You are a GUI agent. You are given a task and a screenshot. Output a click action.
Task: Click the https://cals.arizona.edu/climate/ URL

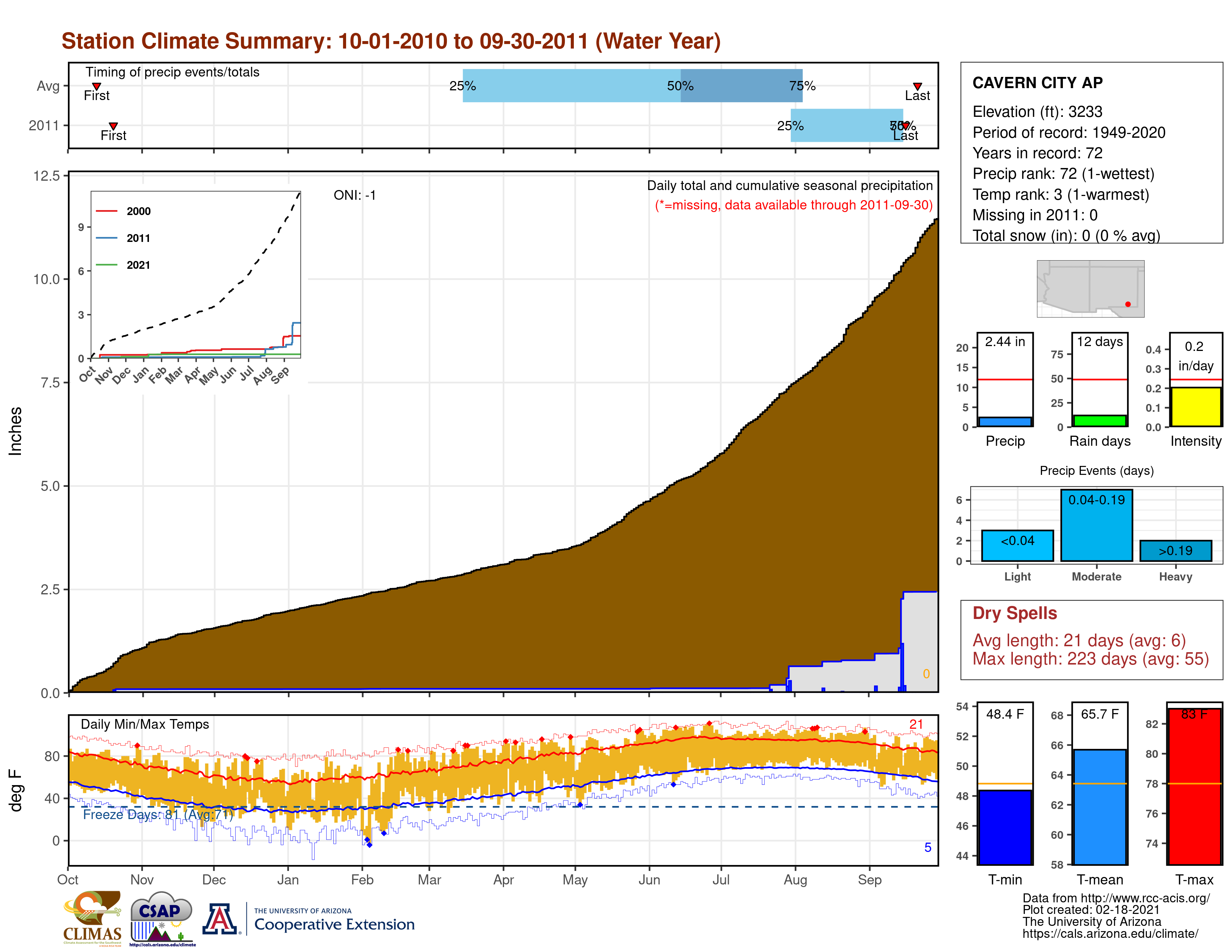[x=1110, y=933]
